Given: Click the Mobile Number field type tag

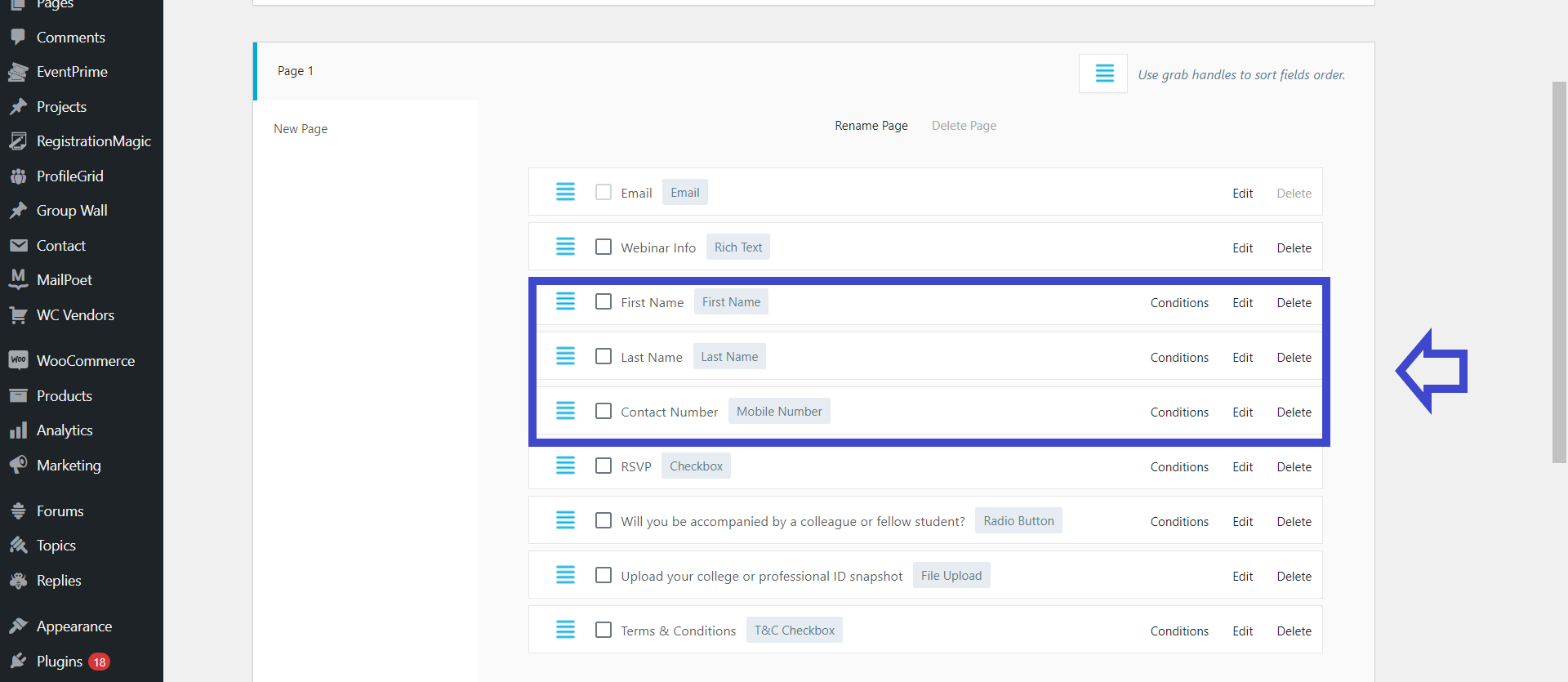Looking at the screenshot, I should coord(779,411).
